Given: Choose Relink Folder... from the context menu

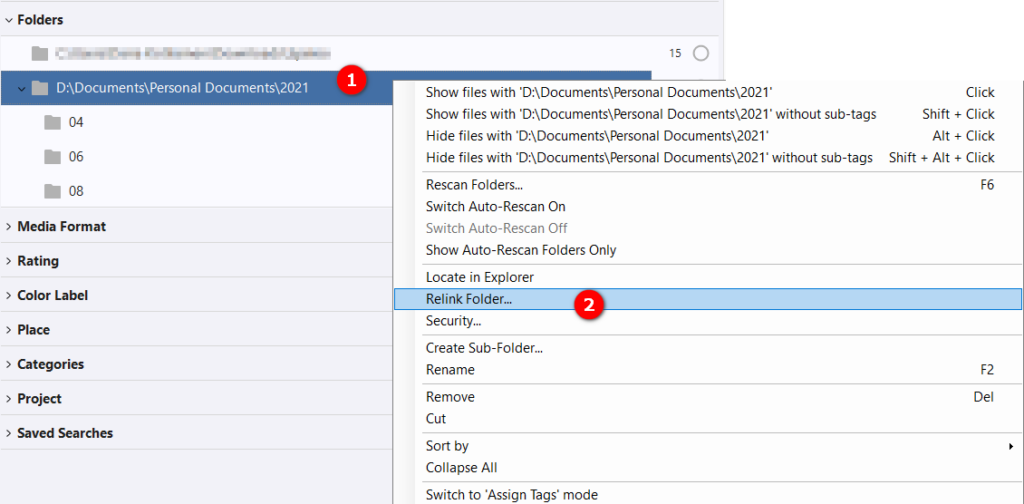Looking at the screenshot, I should 469,299.
